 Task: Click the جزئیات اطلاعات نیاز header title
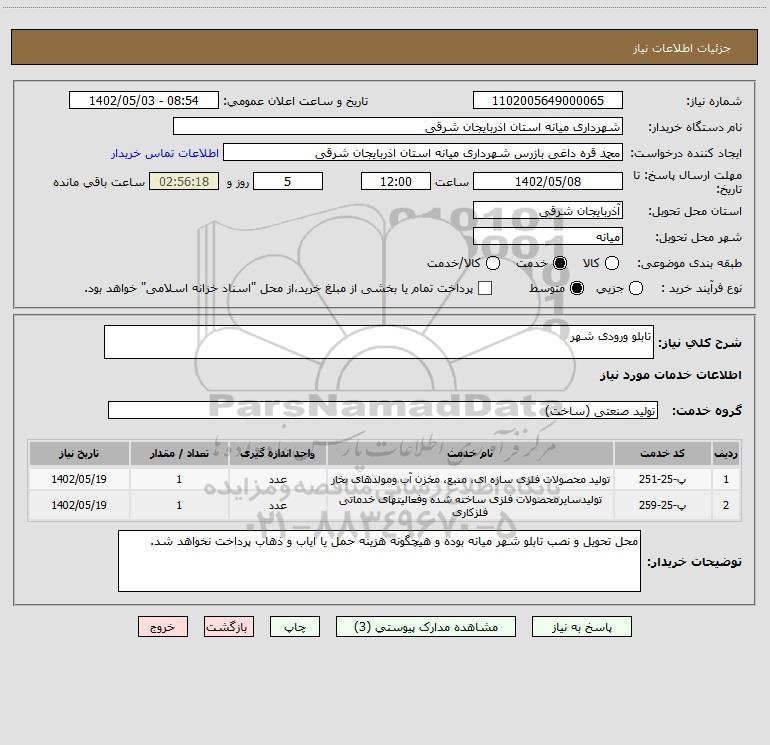coord(681,48)
